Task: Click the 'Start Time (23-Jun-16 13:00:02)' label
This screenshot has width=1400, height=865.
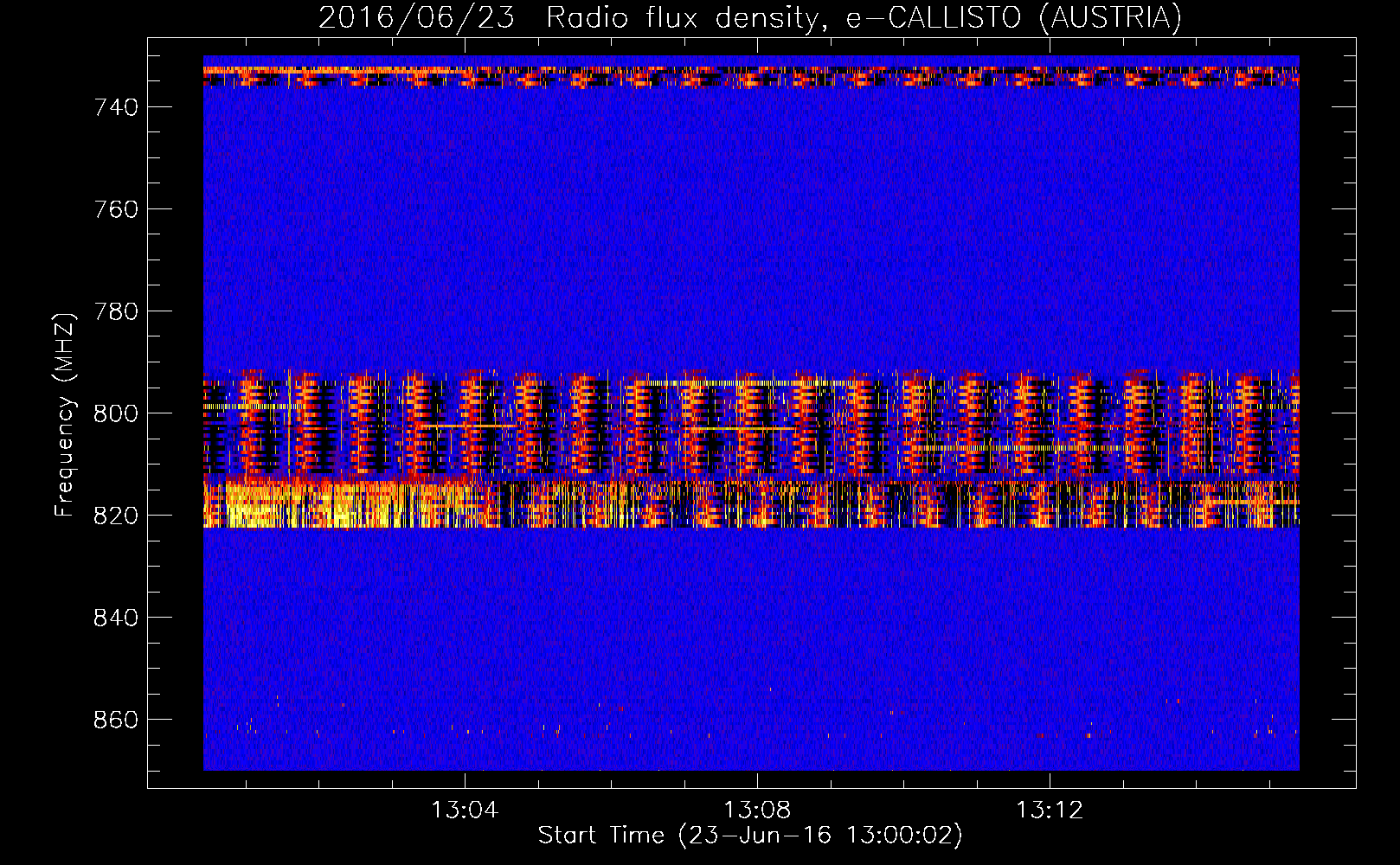Action: (750, 836)
